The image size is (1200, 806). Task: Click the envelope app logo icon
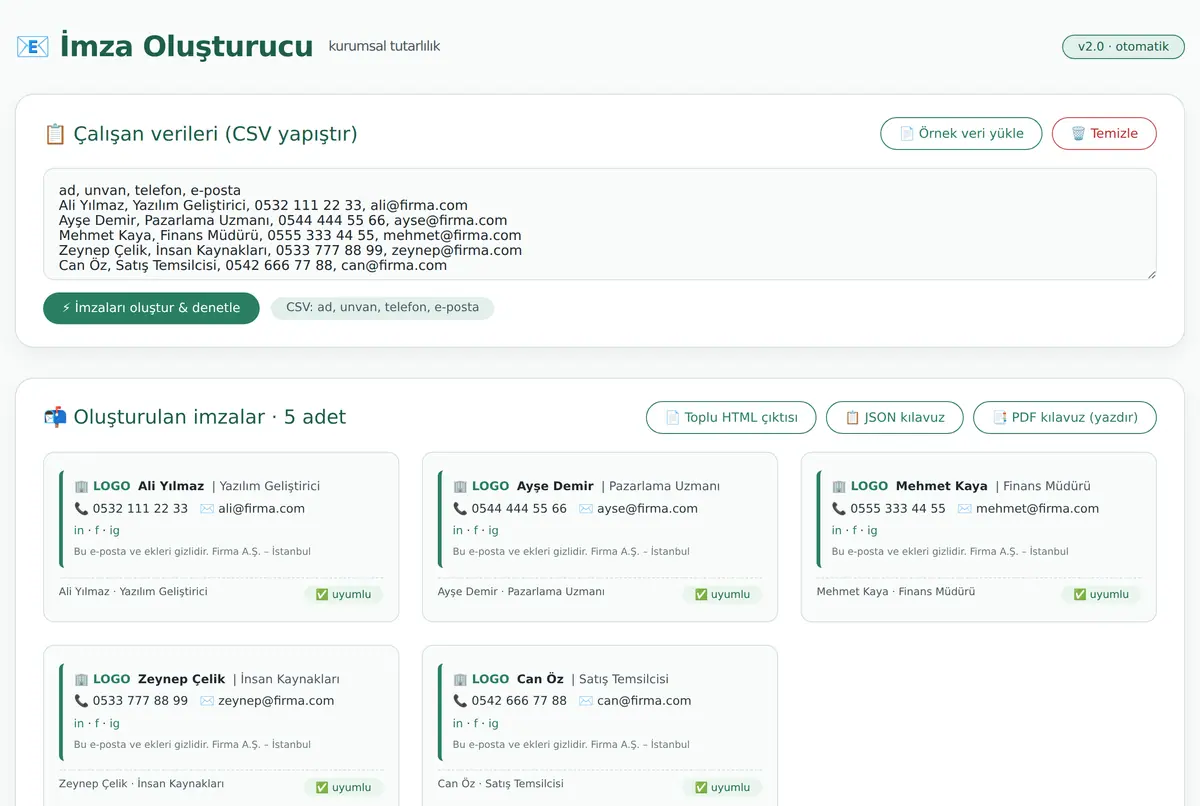tap(32, 46)
